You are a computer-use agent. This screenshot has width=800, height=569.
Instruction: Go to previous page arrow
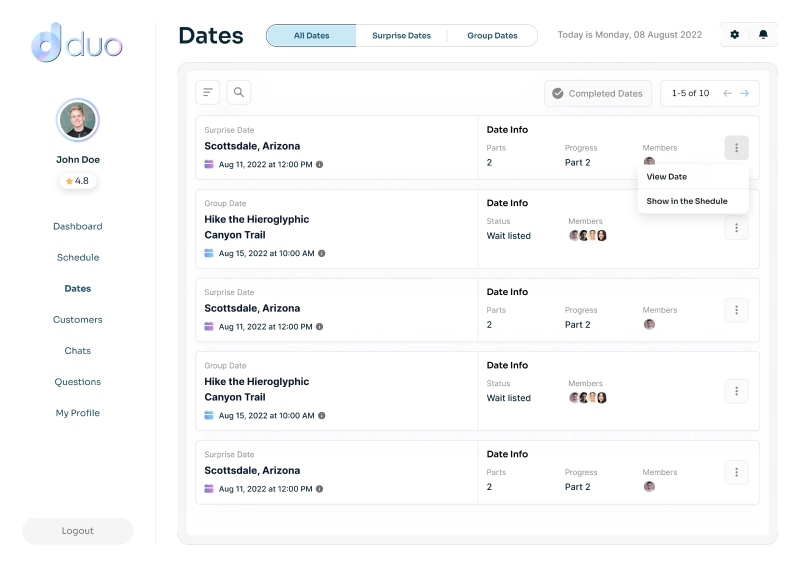727,94
